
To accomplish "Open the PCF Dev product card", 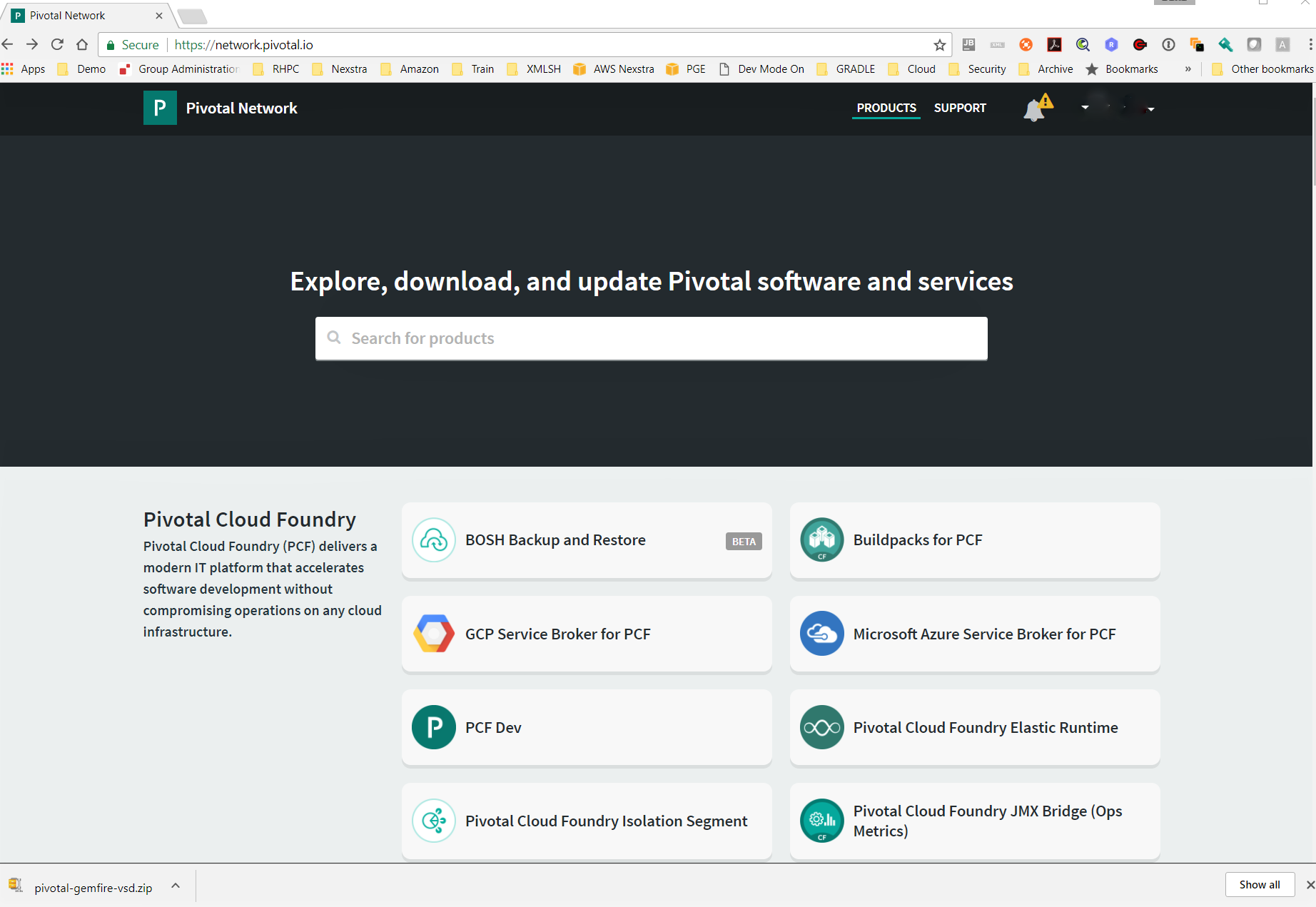I will (587, 727).
